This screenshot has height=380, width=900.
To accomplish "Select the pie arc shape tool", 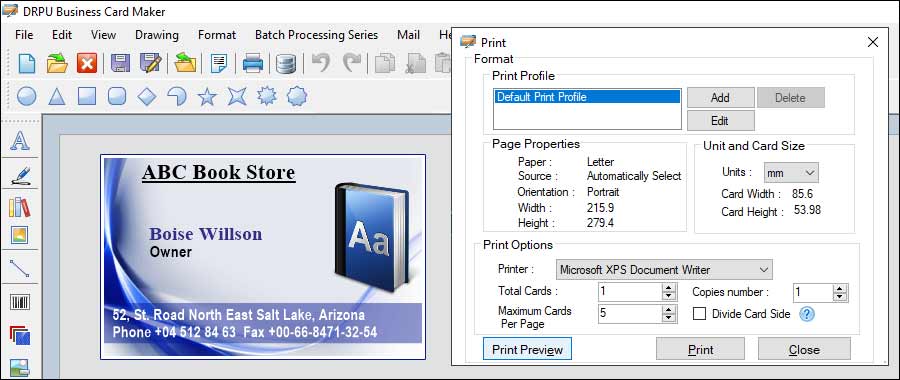I will [x=177, y=96].
